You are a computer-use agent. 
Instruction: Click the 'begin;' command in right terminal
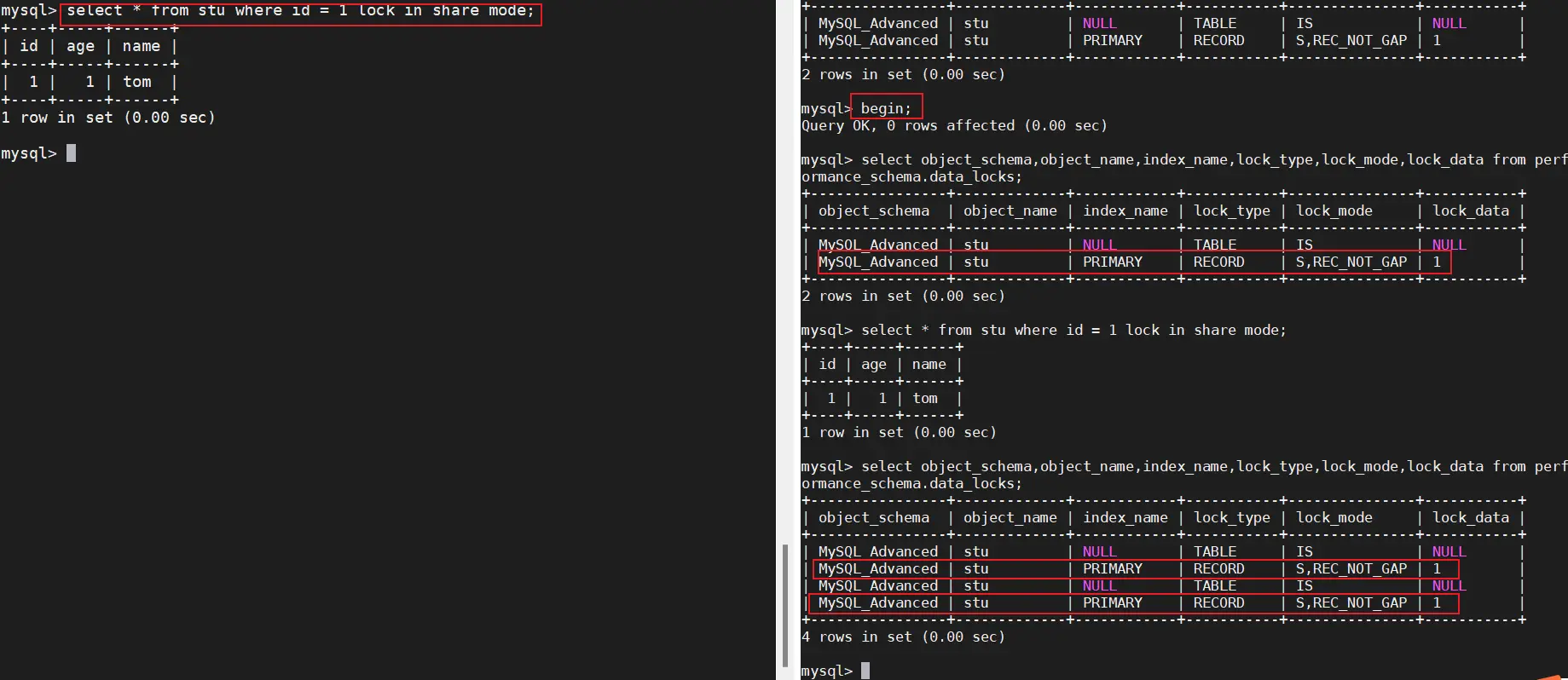click(x=886, y=108)
